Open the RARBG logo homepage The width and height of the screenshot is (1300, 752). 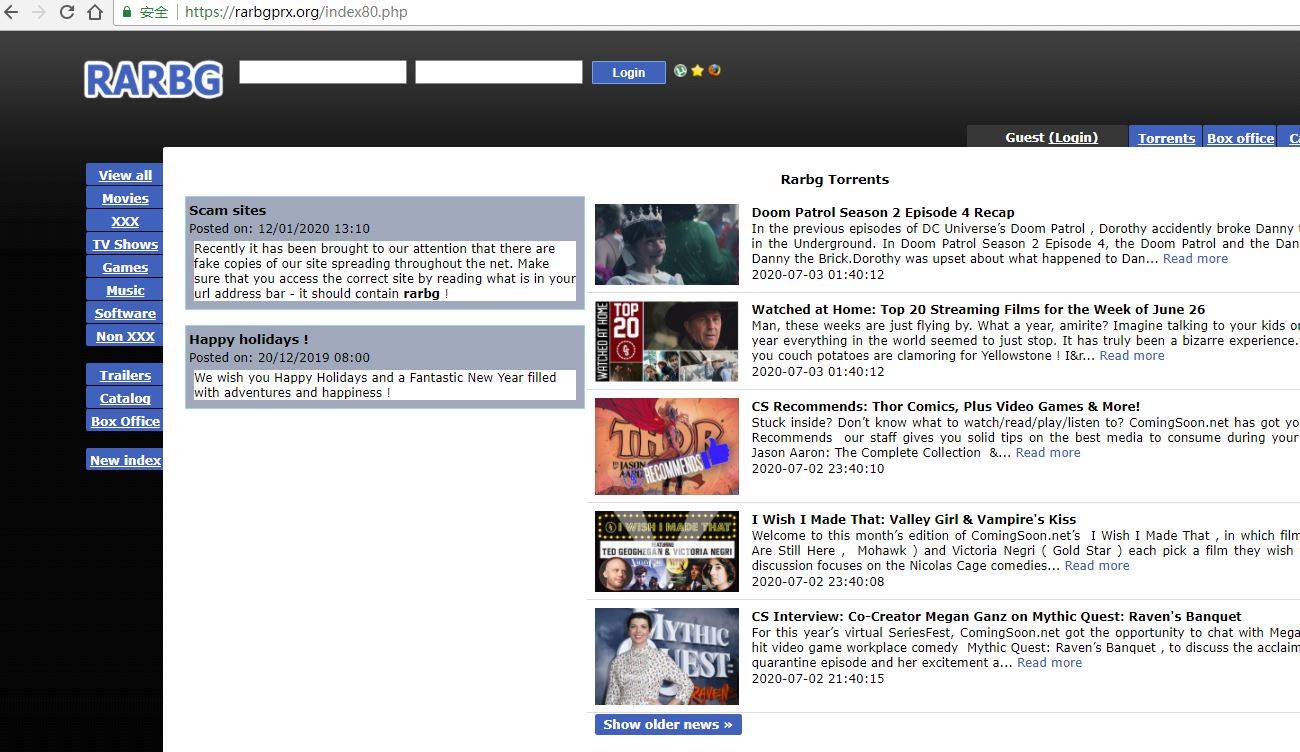(153, 79)
